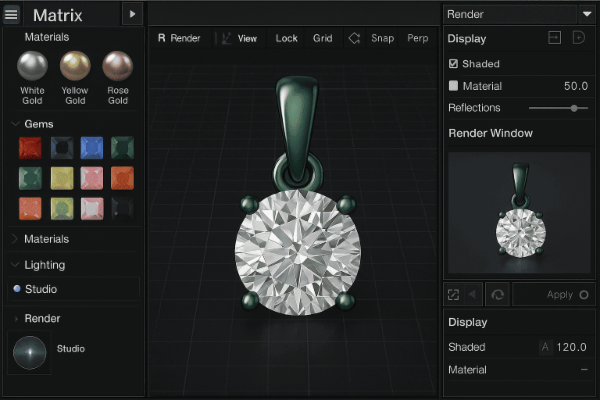Uncheck the Shaded checkbox

(453, 64)
